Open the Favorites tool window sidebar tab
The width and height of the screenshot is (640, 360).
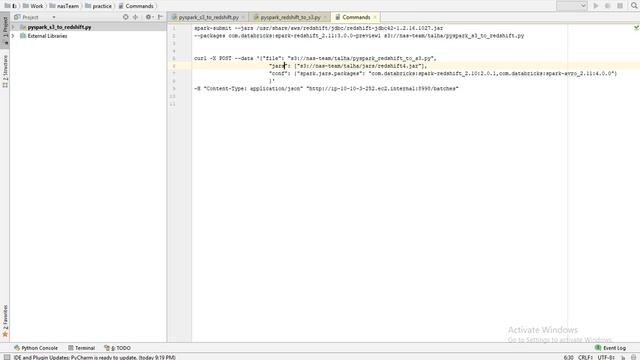(x=5, y=320)
